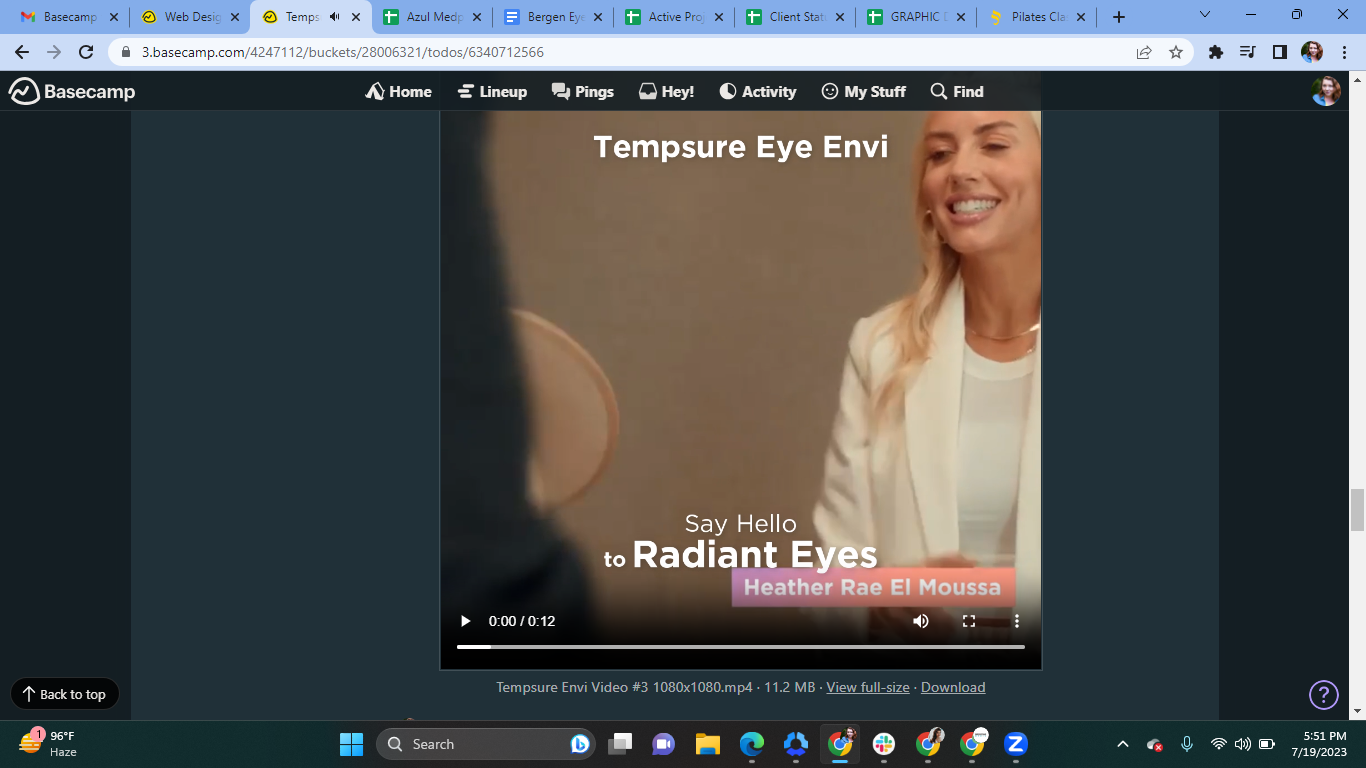1366x768 pixels.
Task: Expand the Chrome tab search chevron
Action: click(1204, 16)
